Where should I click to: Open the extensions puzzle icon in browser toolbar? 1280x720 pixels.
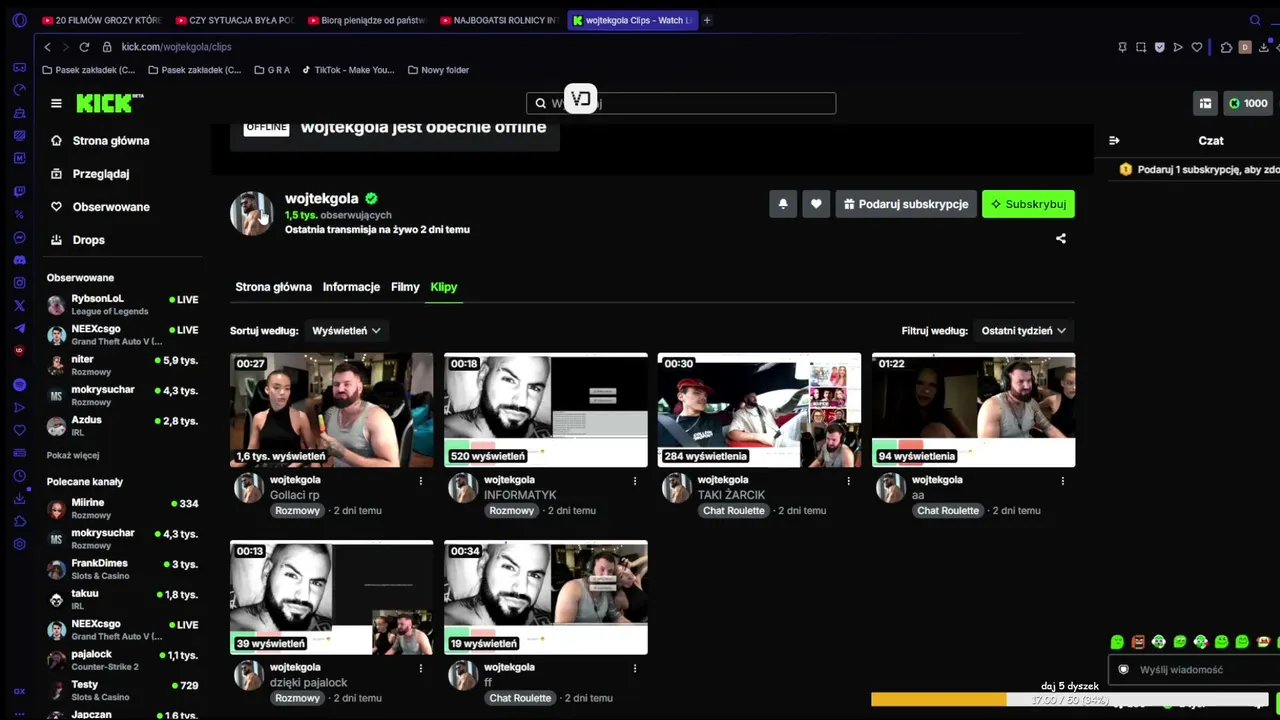click(1226, 47)
